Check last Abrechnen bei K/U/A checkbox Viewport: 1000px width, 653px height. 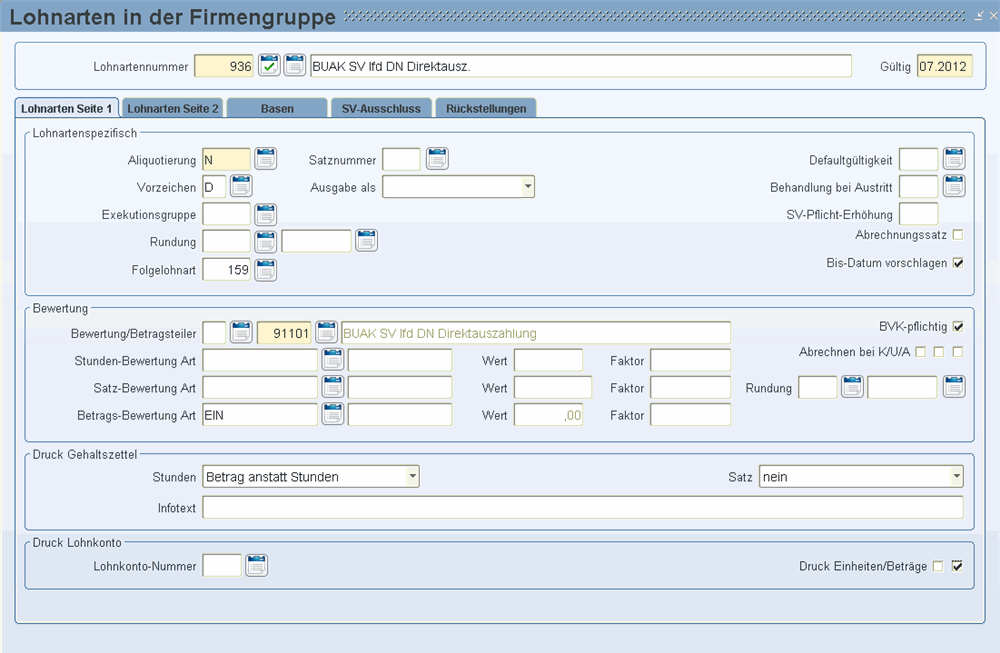tap(958, 352)
